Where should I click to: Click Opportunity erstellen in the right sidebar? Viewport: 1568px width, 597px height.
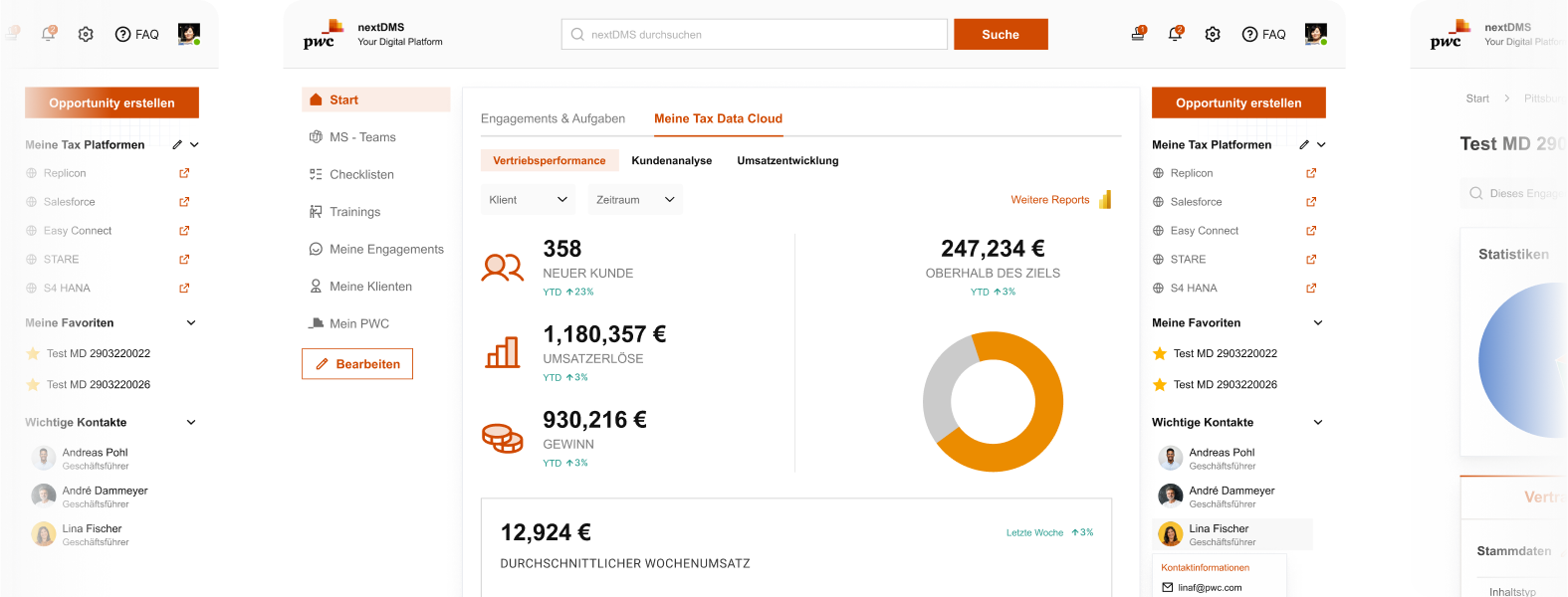[x=1238, y=102]
